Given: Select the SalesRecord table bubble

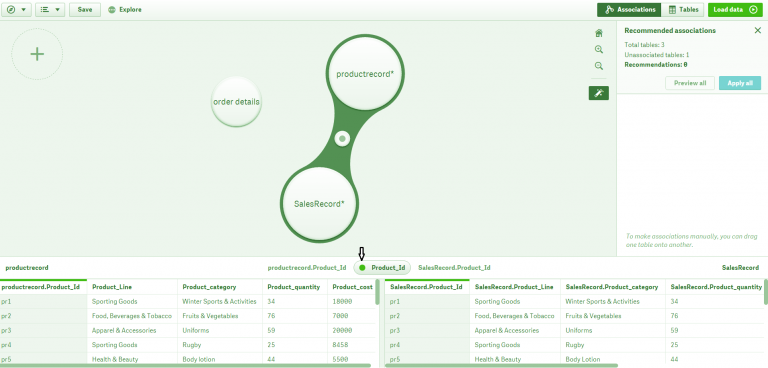Looking at the screenshot, I should [319, 204].
